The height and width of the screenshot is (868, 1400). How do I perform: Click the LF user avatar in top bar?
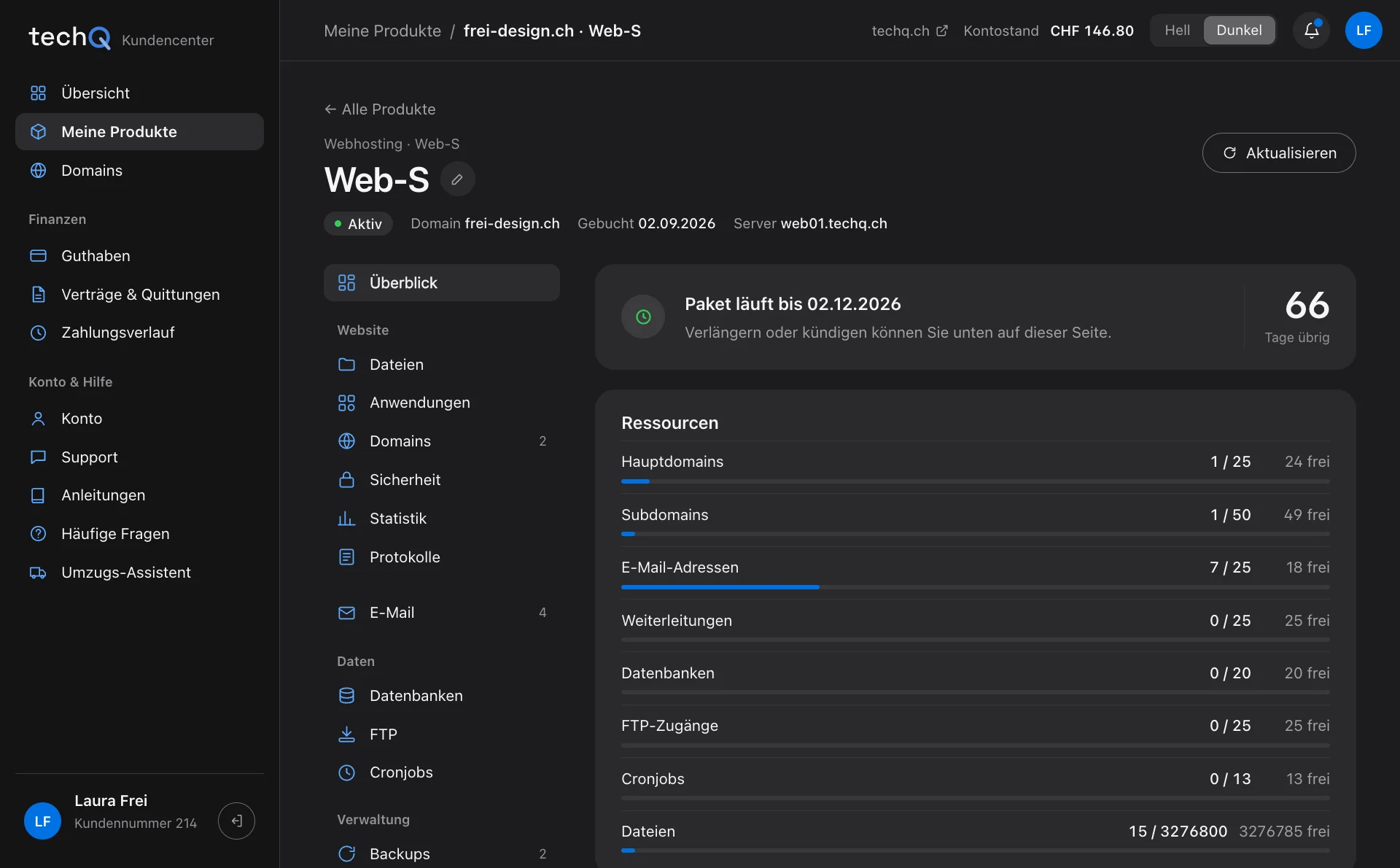(1364, 31)
